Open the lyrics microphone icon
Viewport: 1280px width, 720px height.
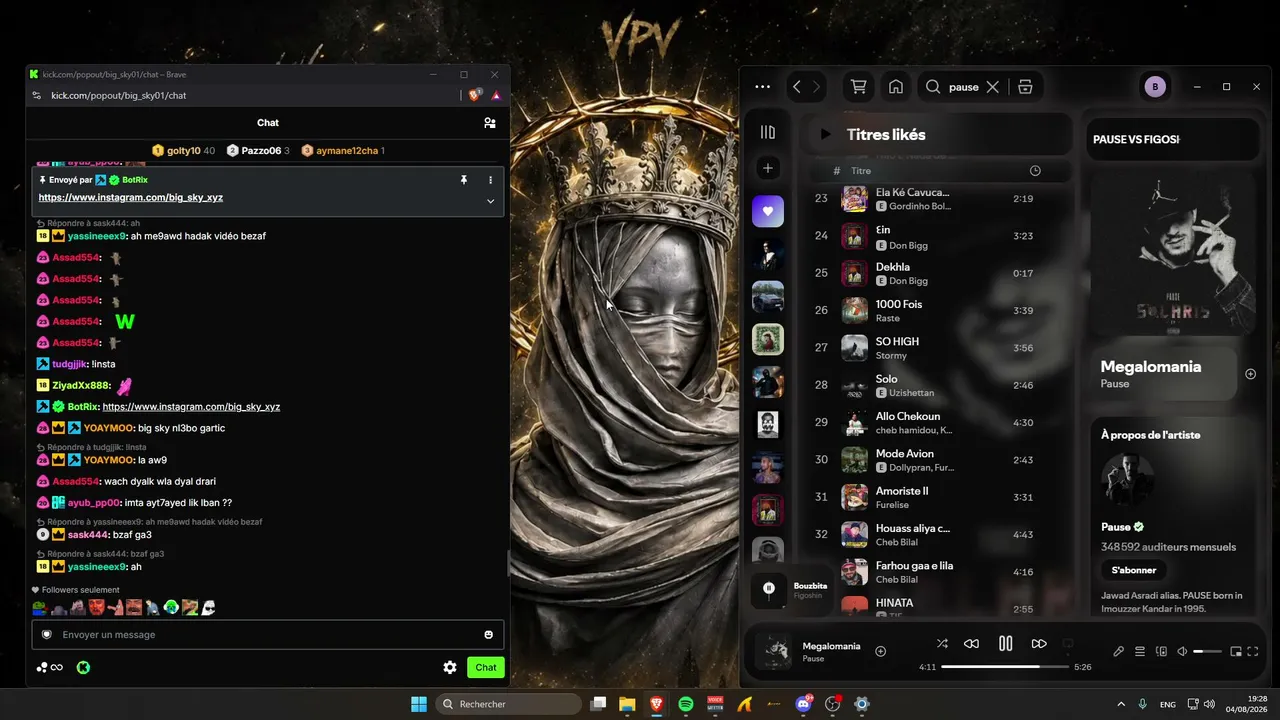[1118, 651]
